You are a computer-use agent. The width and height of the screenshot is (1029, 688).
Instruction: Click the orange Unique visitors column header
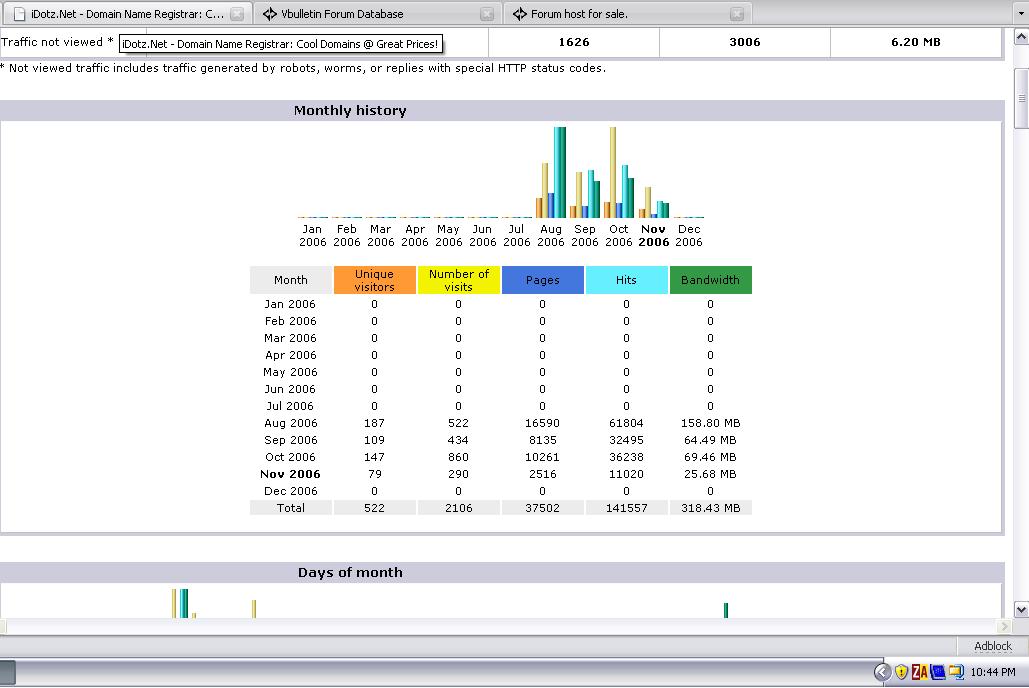pyautogui.click(x=374, y=280)
